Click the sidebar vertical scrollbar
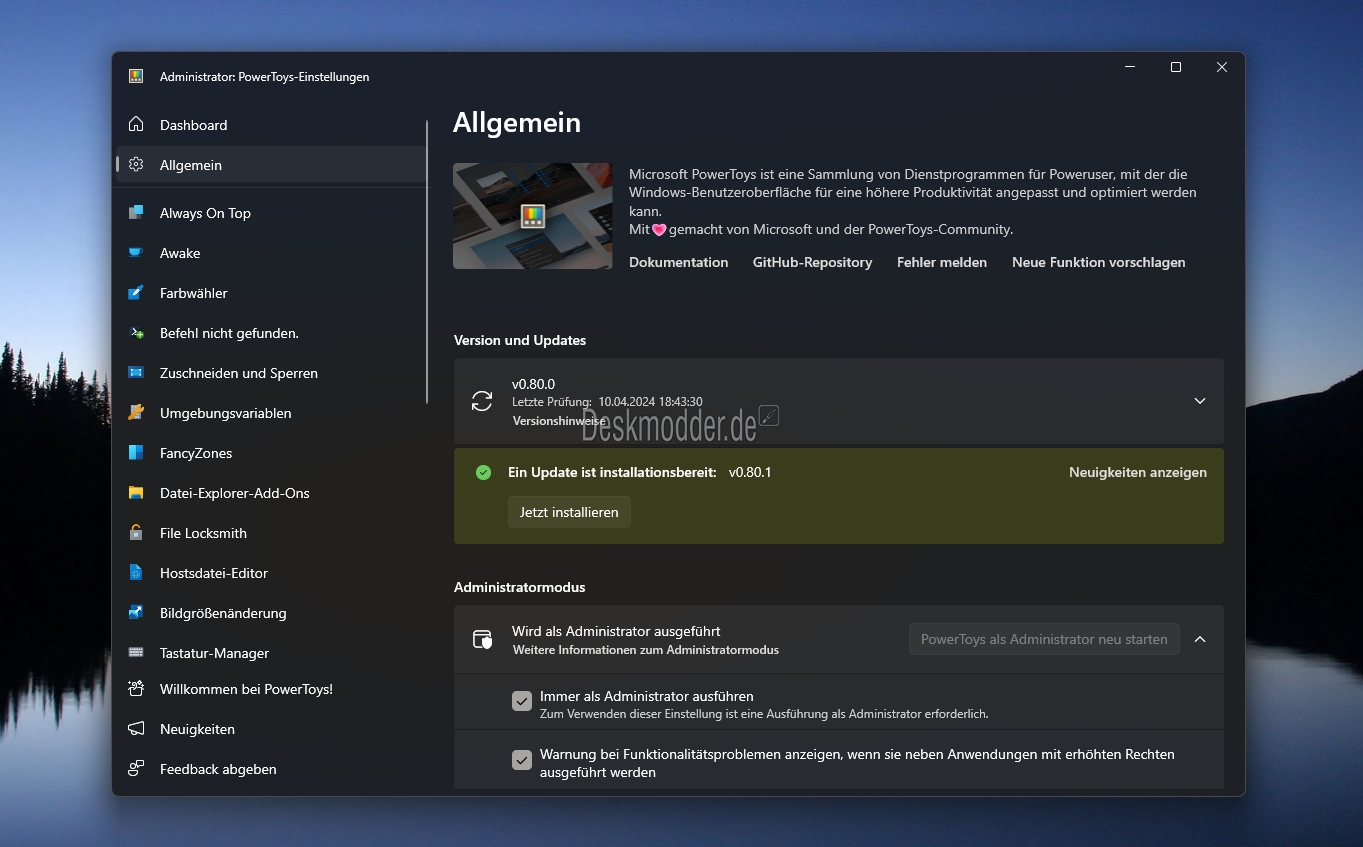The width and height of the screenshot is (1363, 847). click(x=427, y=262)
